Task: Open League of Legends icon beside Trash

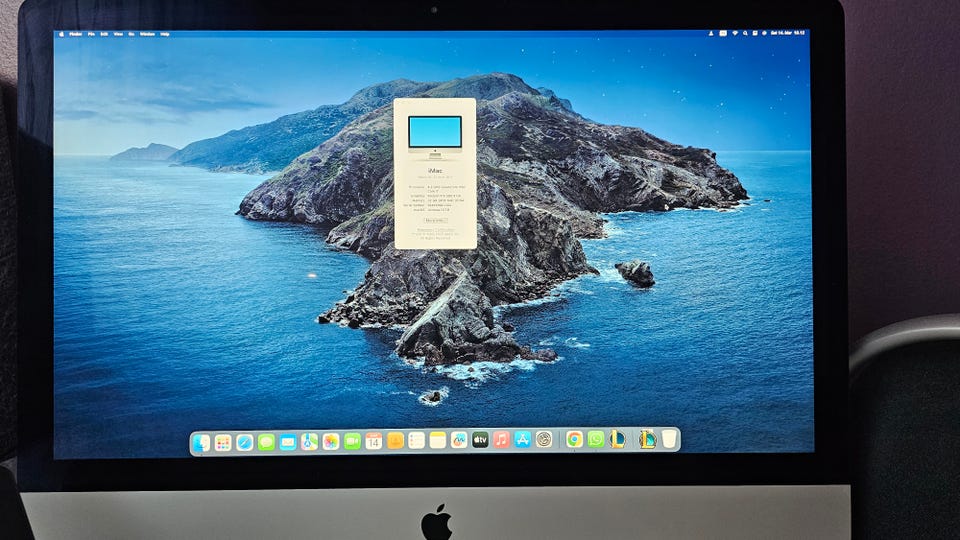Action: 647,439
